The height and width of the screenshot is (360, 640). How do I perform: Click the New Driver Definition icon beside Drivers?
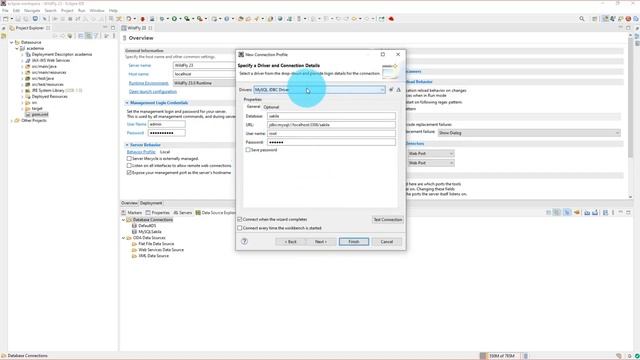click(x=391, y=89)
